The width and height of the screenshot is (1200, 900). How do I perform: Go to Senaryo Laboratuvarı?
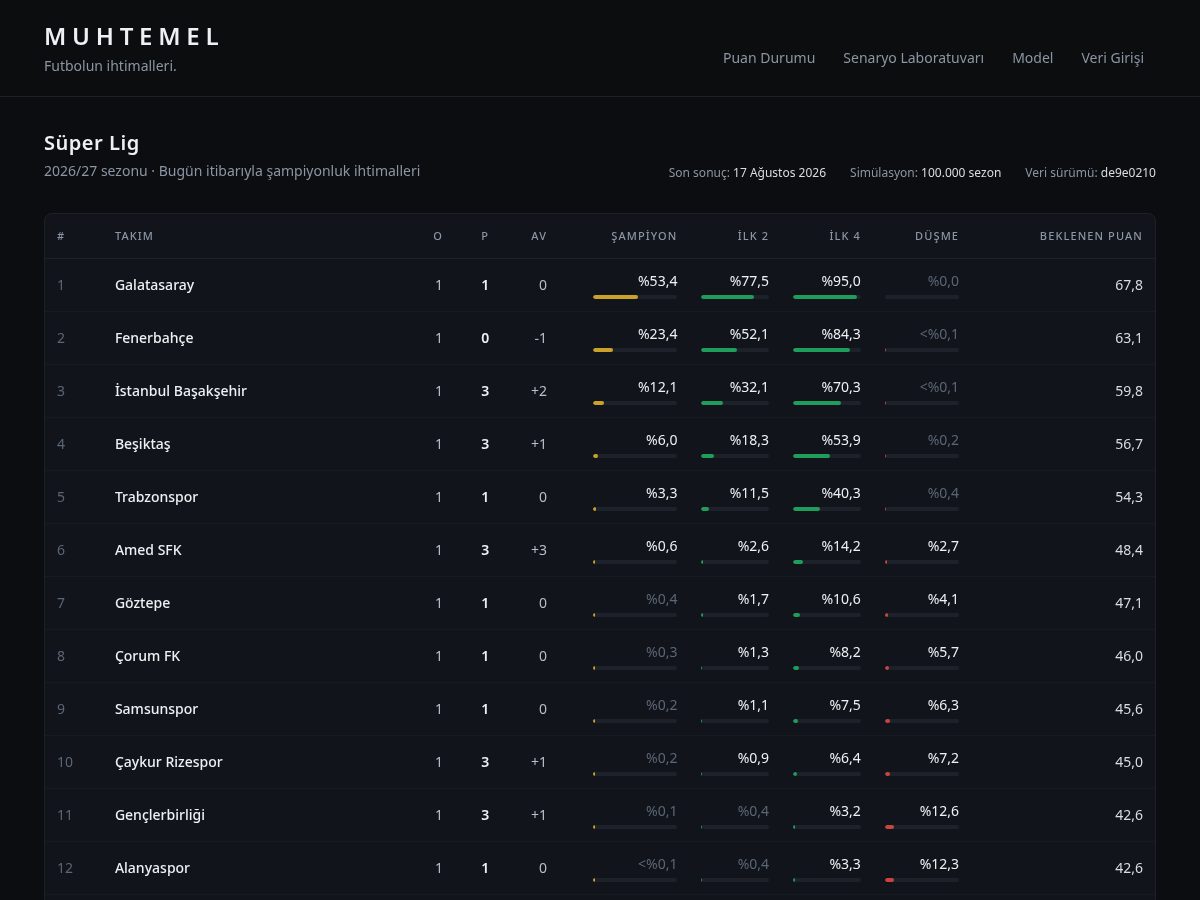(x=913, y=58)
